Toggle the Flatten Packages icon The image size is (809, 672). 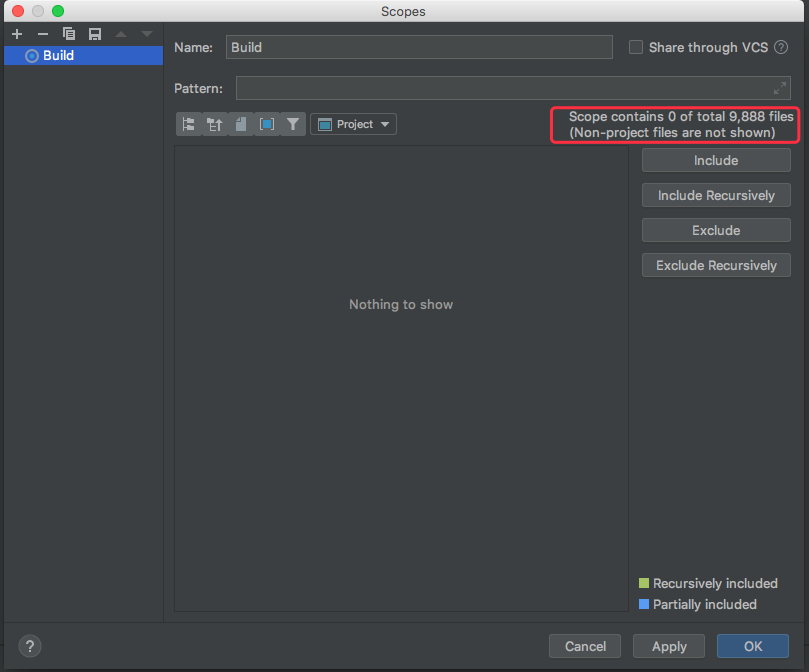click(189, 123)
